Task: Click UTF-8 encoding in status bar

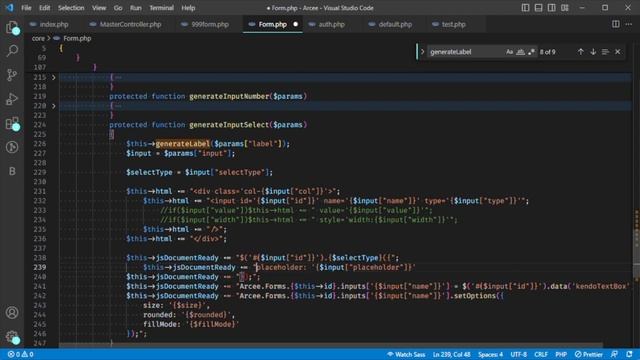Action: point(518,354)
